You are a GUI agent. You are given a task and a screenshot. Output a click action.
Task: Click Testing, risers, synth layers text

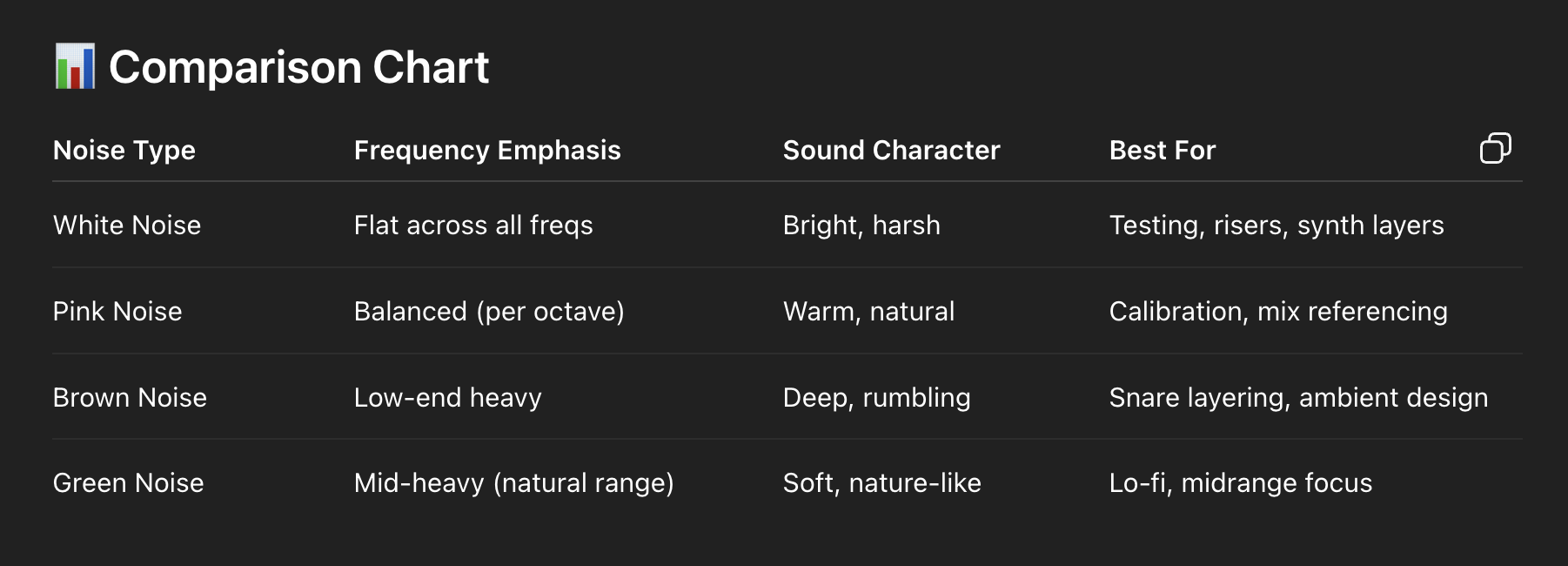coord(1276,226)
